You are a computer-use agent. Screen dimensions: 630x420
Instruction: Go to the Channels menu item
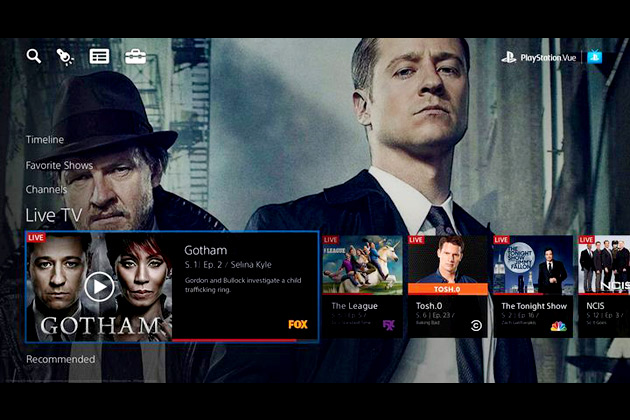[46, 189]
